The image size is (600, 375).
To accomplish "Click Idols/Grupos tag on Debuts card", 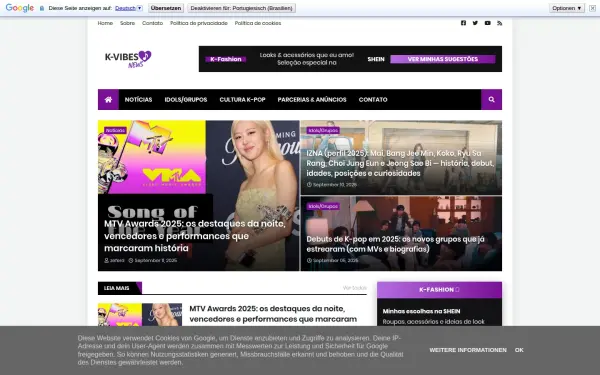I will click(x=323, y=206).
